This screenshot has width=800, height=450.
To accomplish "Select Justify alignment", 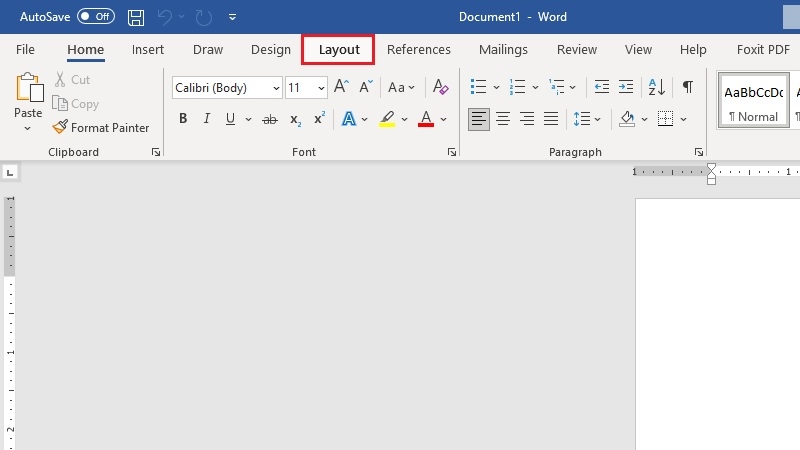I will tap(551, 119).
